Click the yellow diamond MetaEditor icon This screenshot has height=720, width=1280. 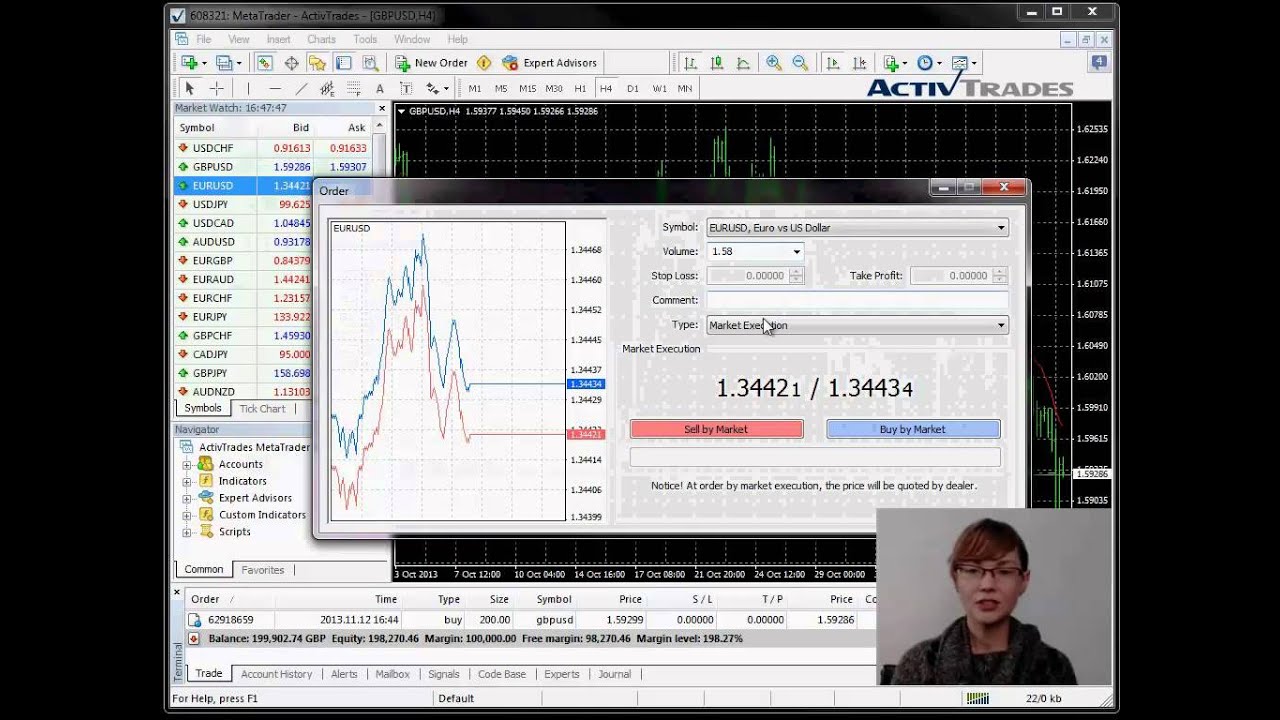point(484,63)
